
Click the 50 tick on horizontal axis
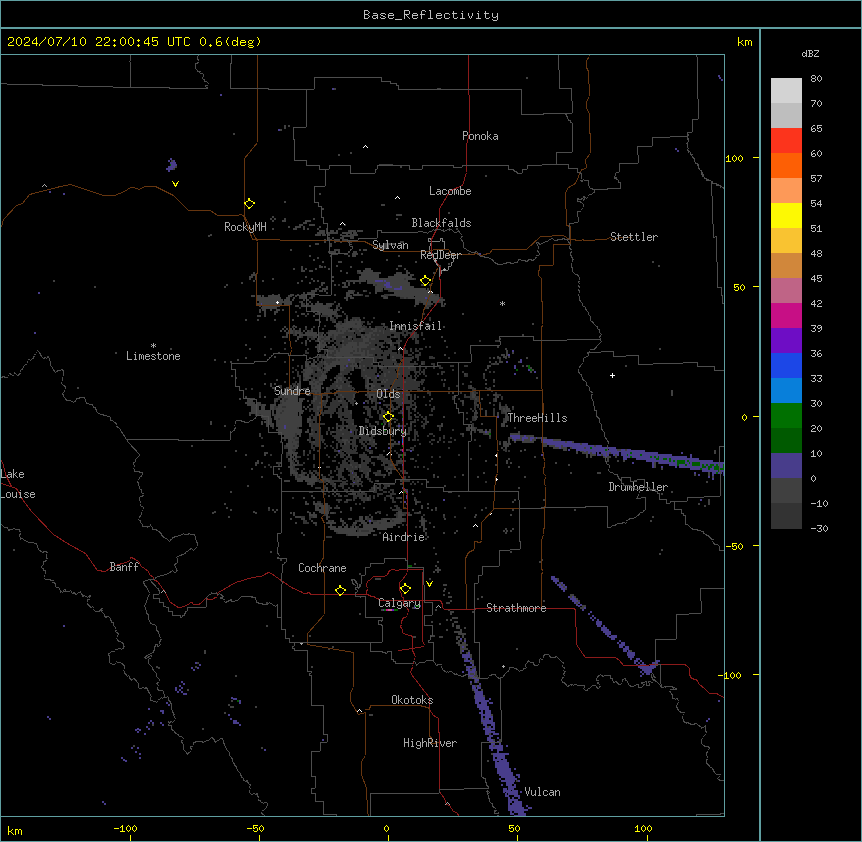point(514,828)
